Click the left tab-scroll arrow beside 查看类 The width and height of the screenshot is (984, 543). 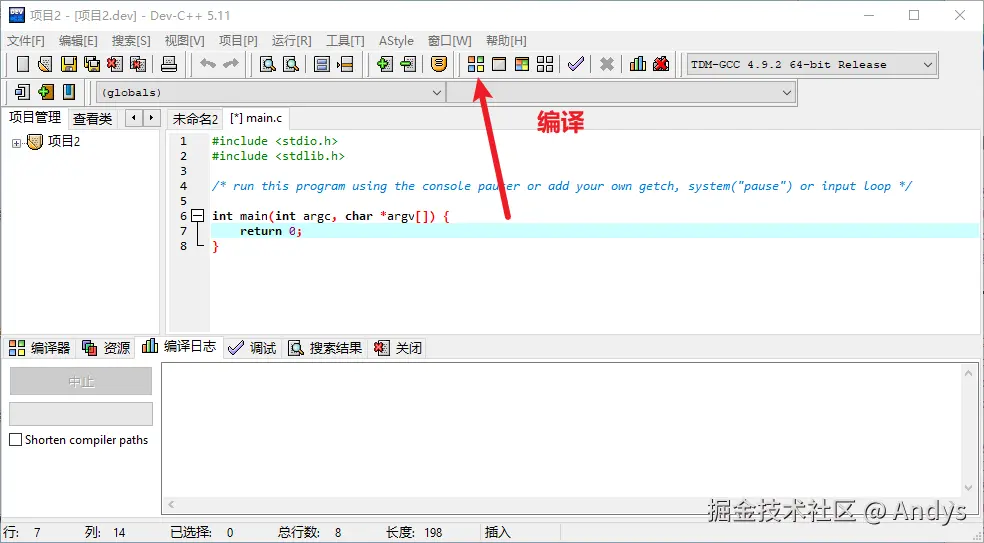(x=134, y=118)
